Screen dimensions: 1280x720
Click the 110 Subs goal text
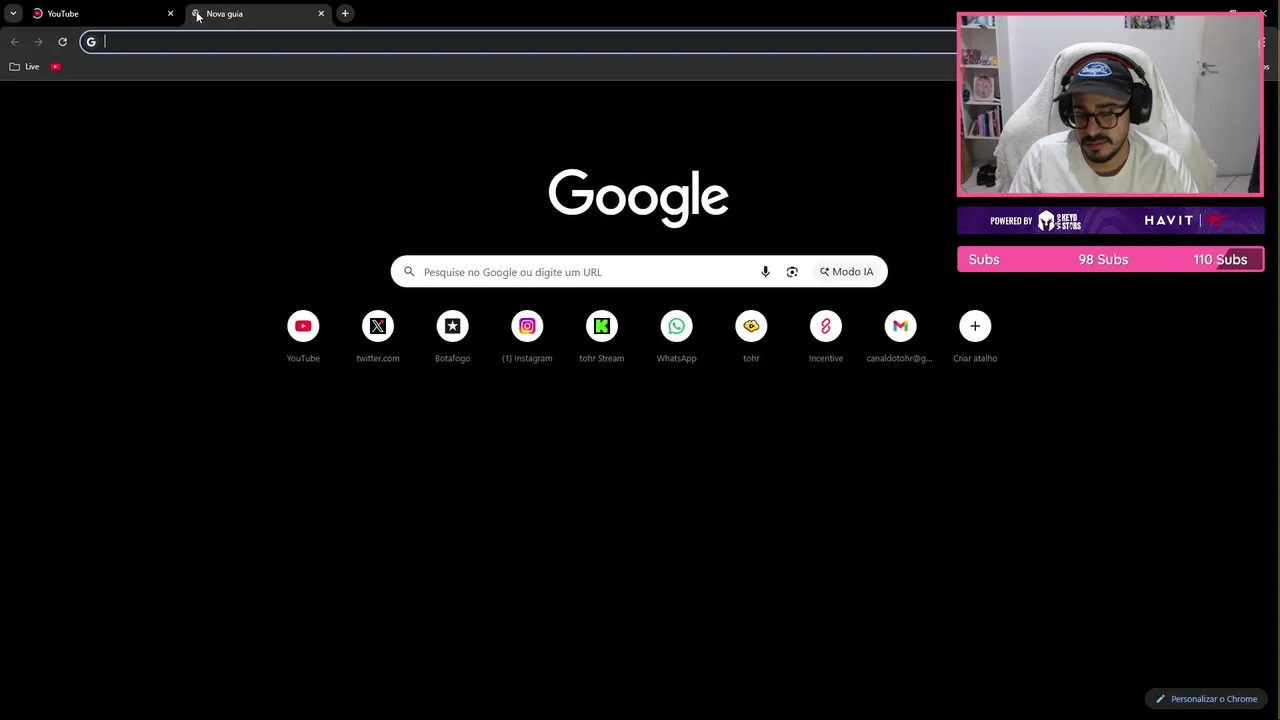click(x=1220, y=259)
